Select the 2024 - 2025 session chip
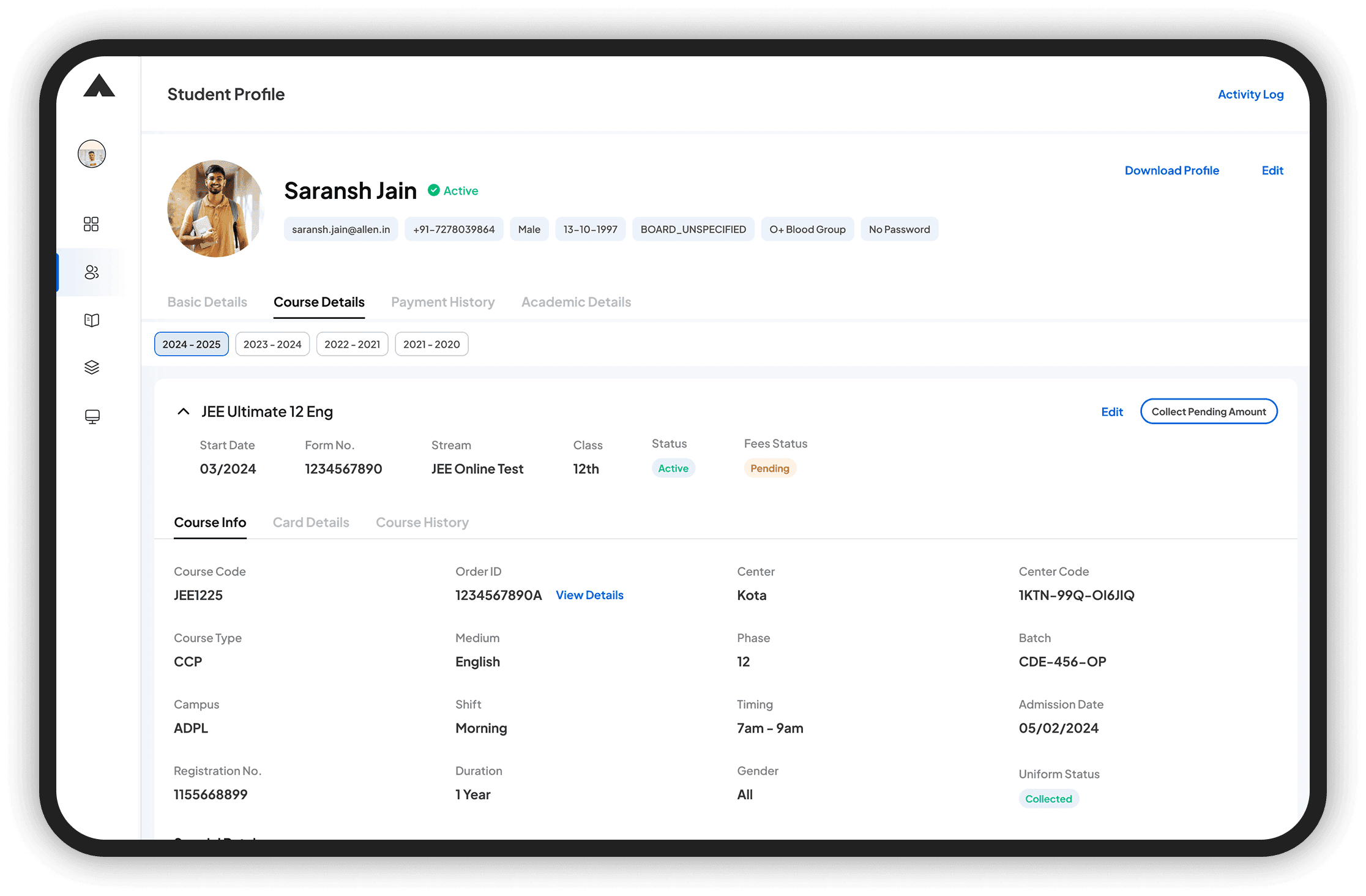 pyautogui.click(x=192, y=344)
